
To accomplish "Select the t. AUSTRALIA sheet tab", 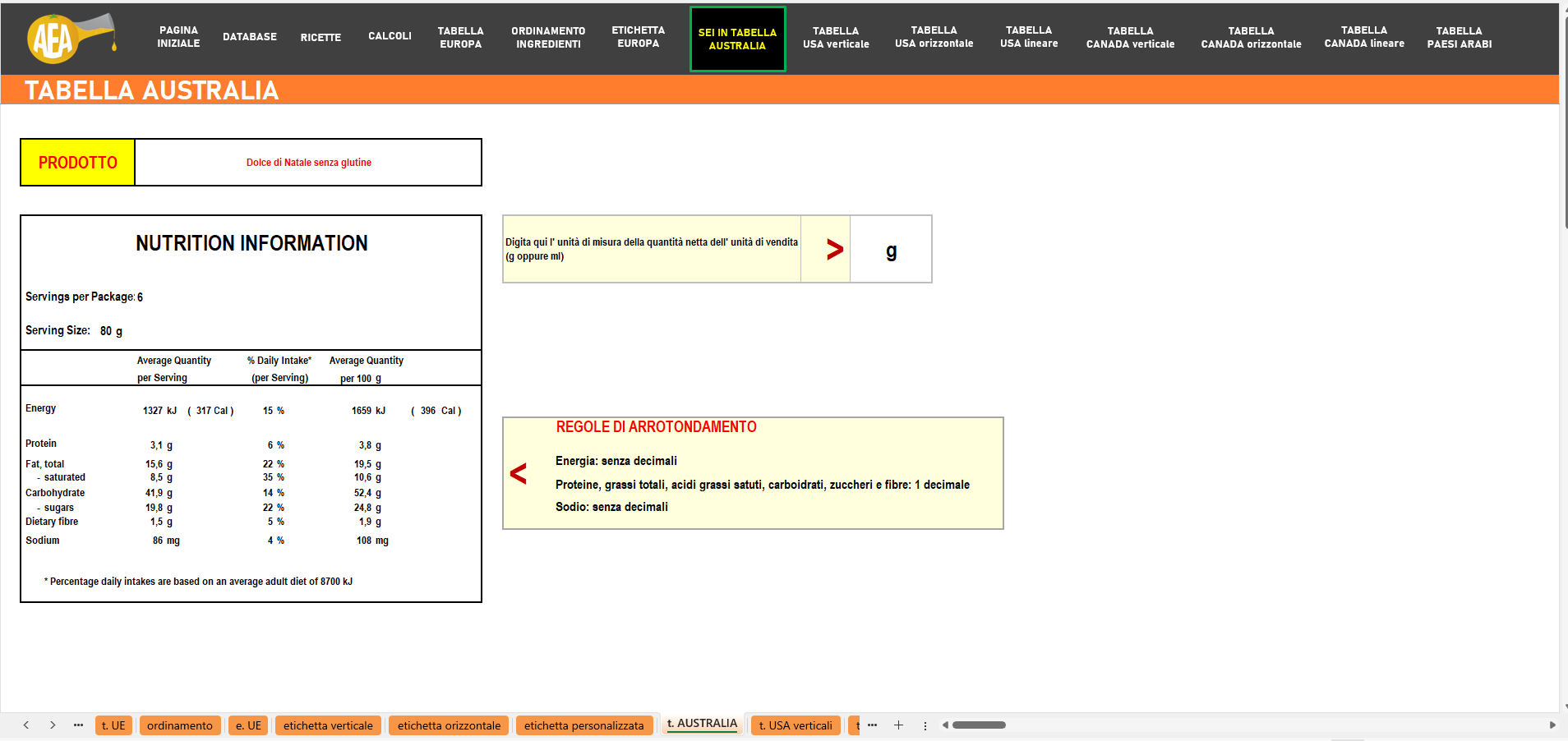I will [x=702, y=724].
